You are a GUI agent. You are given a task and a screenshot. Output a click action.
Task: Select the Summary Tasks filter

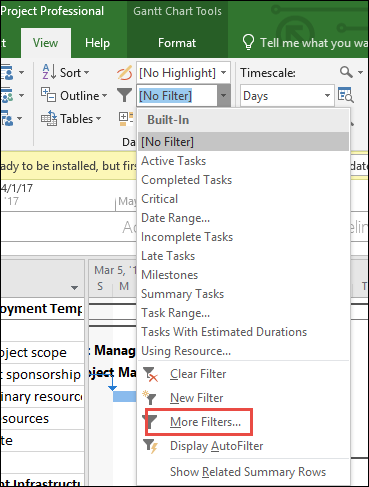coord(244,294)
